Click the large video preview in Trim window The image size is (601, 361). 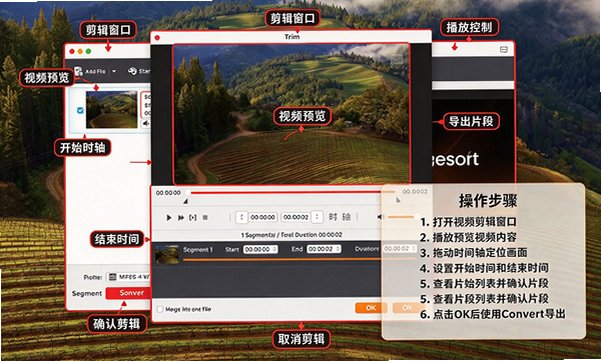pyautogui.click(x=291, y=114)
